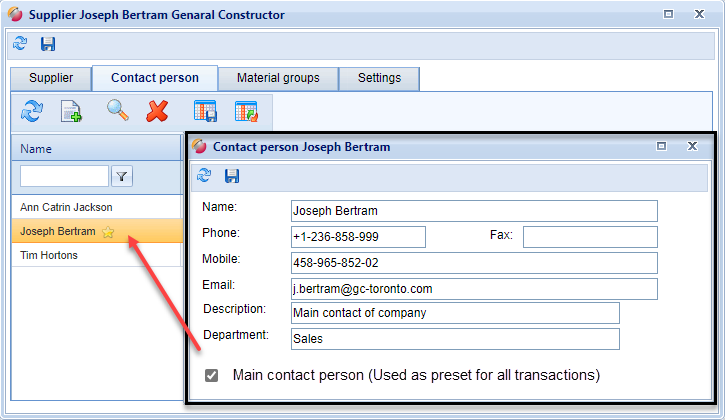This screenshot has width=725, height=420.
Task: Click the refresh icon in the supplier window toolbar
Action: [20, 44]
